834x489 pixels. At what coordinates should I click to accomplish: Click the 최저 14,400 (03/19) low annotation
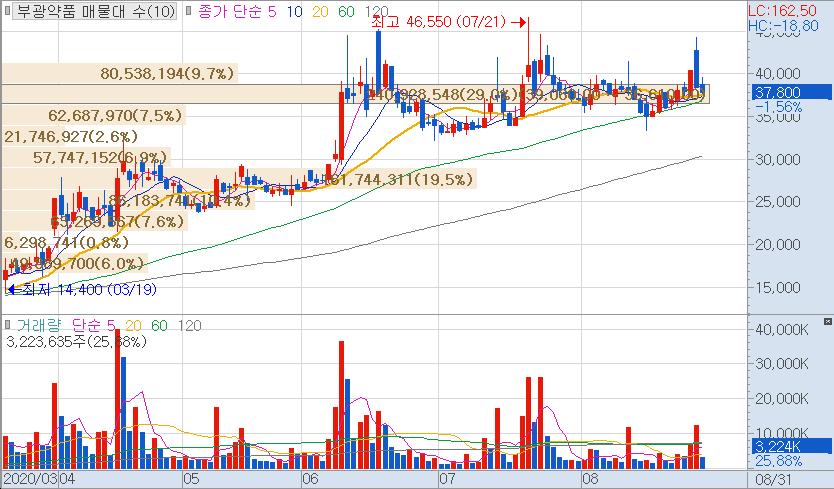click(82, 289)
